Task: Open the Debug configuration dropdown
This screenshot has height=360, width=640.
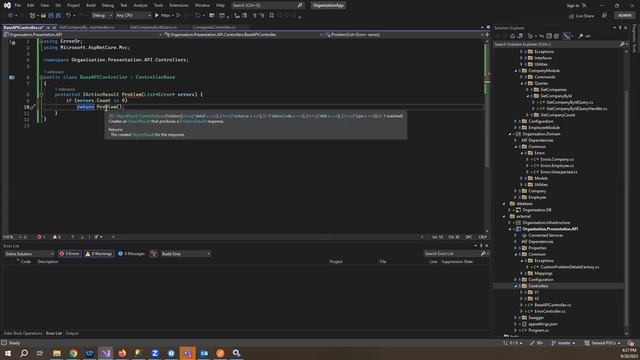Action: tap(102, 16)
